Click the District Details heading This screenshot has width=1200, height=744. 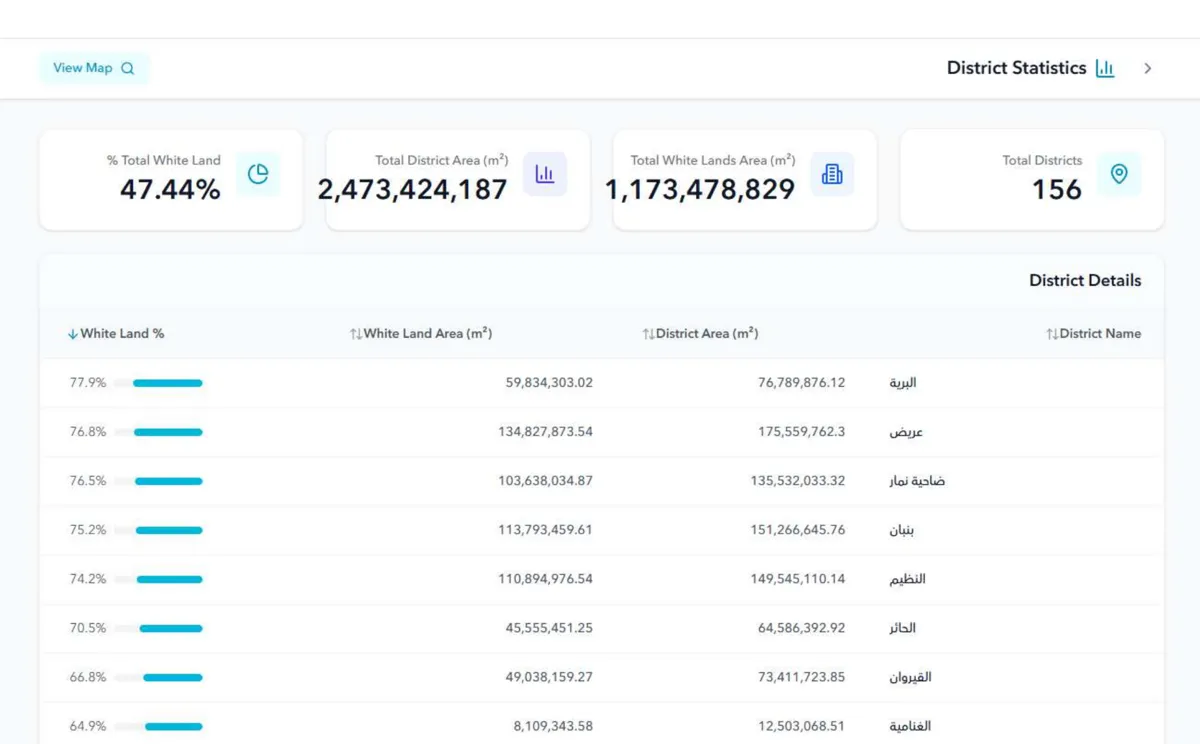[1085, 280]
